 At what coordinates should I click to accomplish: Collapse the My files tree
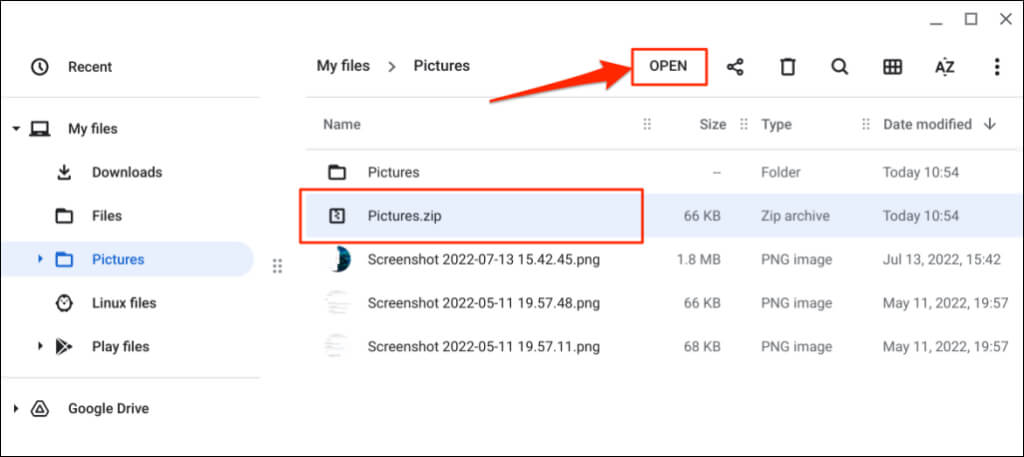[x=16, y=129]
